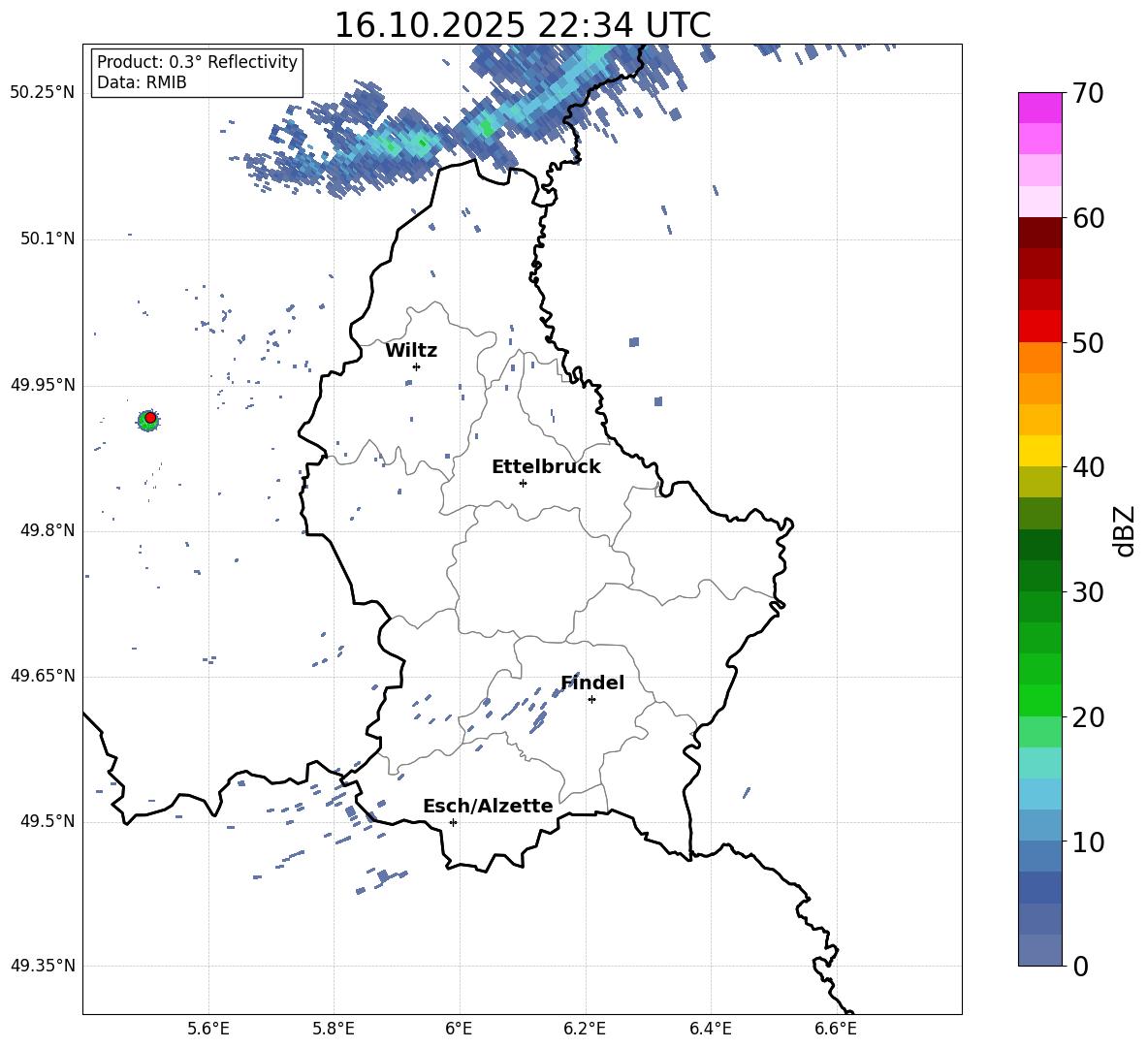
Task: Click the 5.6°E longitude label
Action: coord(208,1030)
